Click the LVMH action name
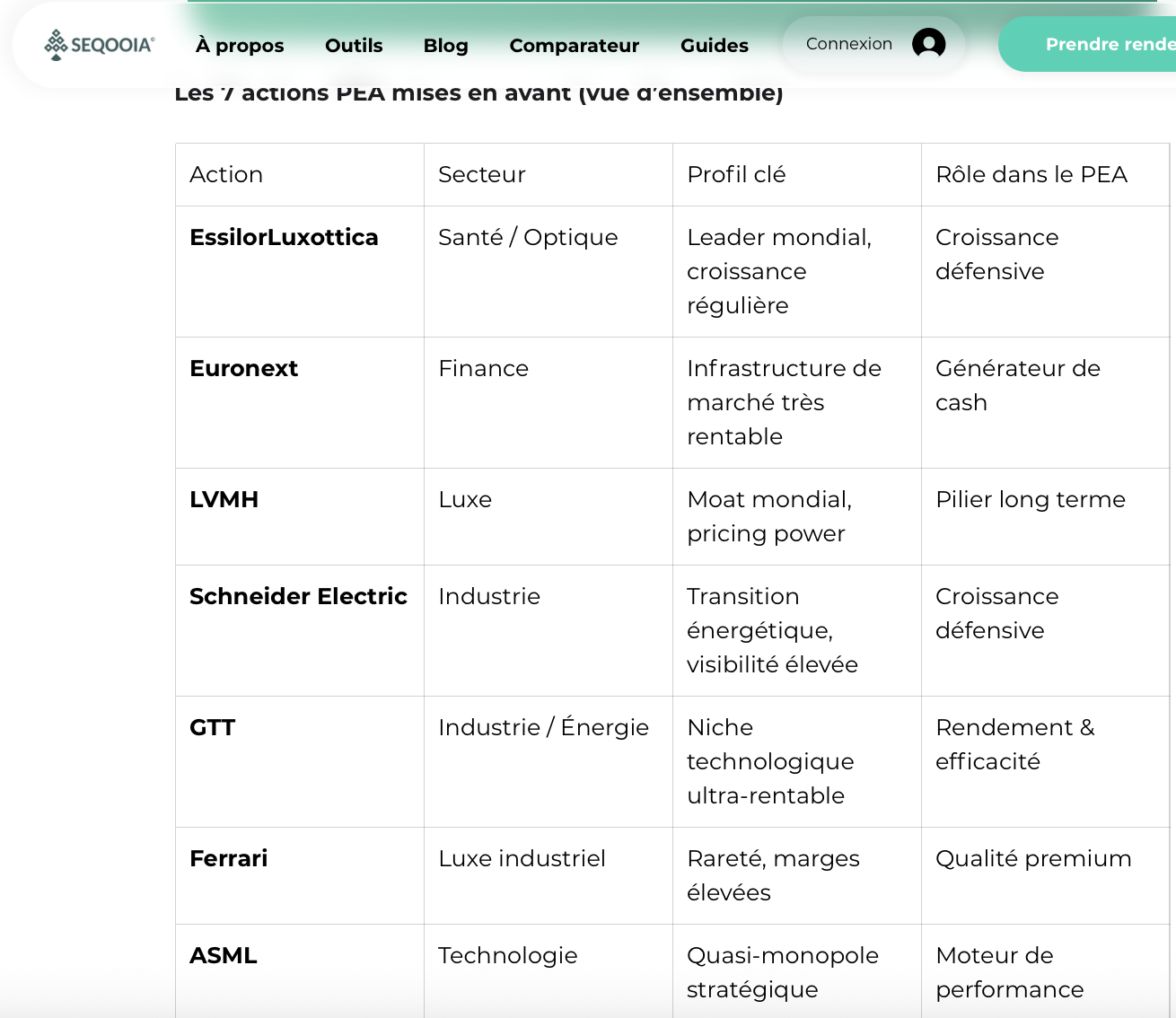Screen dimensions: 1176x1018 click(x=224, y=500)
